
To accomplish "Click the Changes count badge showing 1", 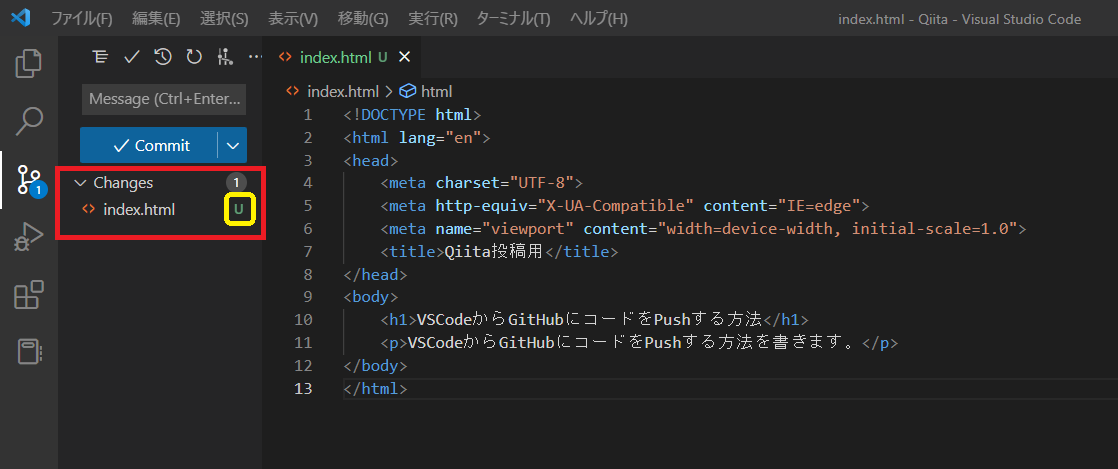I will coord(236,182).
